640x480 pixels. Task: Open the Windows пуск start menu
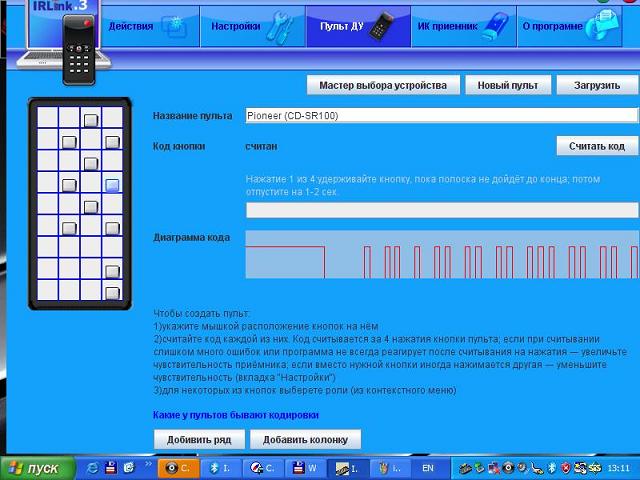pos(35,468)
